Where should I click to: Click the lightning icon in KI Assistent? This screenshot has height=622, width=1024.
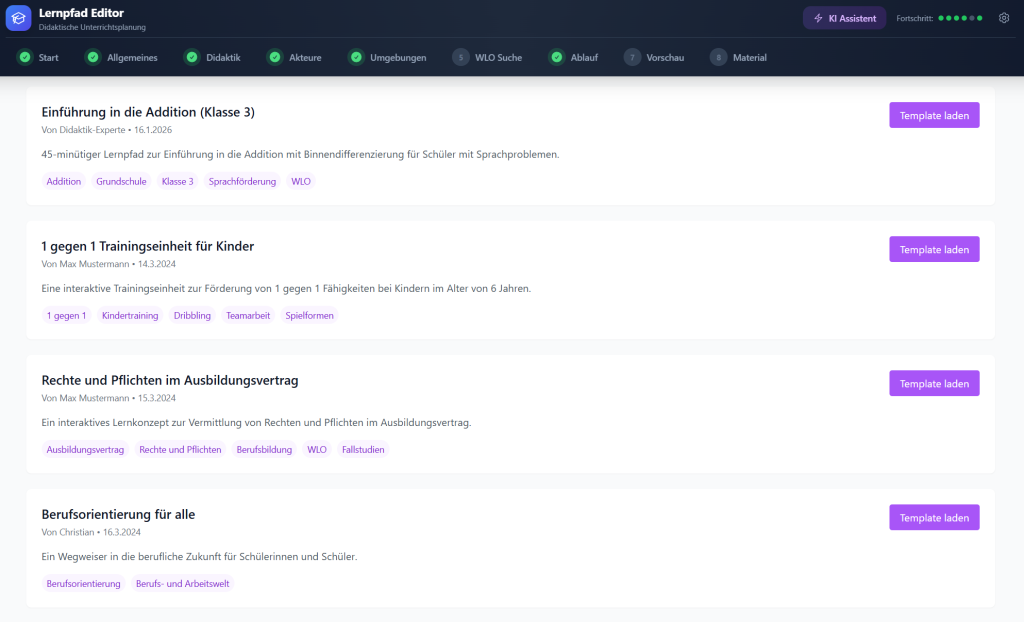pyautogui.click(x=818, y=18)
